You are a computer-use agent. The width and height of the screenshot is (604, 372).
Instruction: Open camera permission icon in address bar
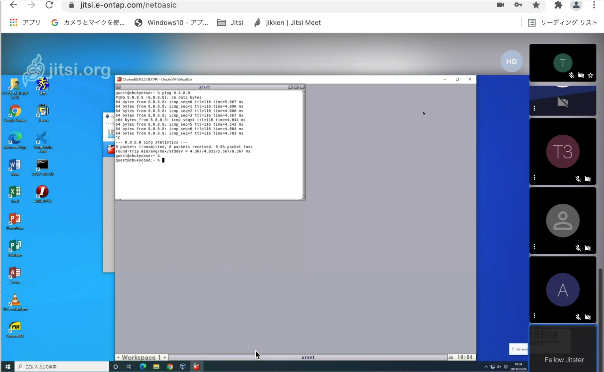[500, 5]
